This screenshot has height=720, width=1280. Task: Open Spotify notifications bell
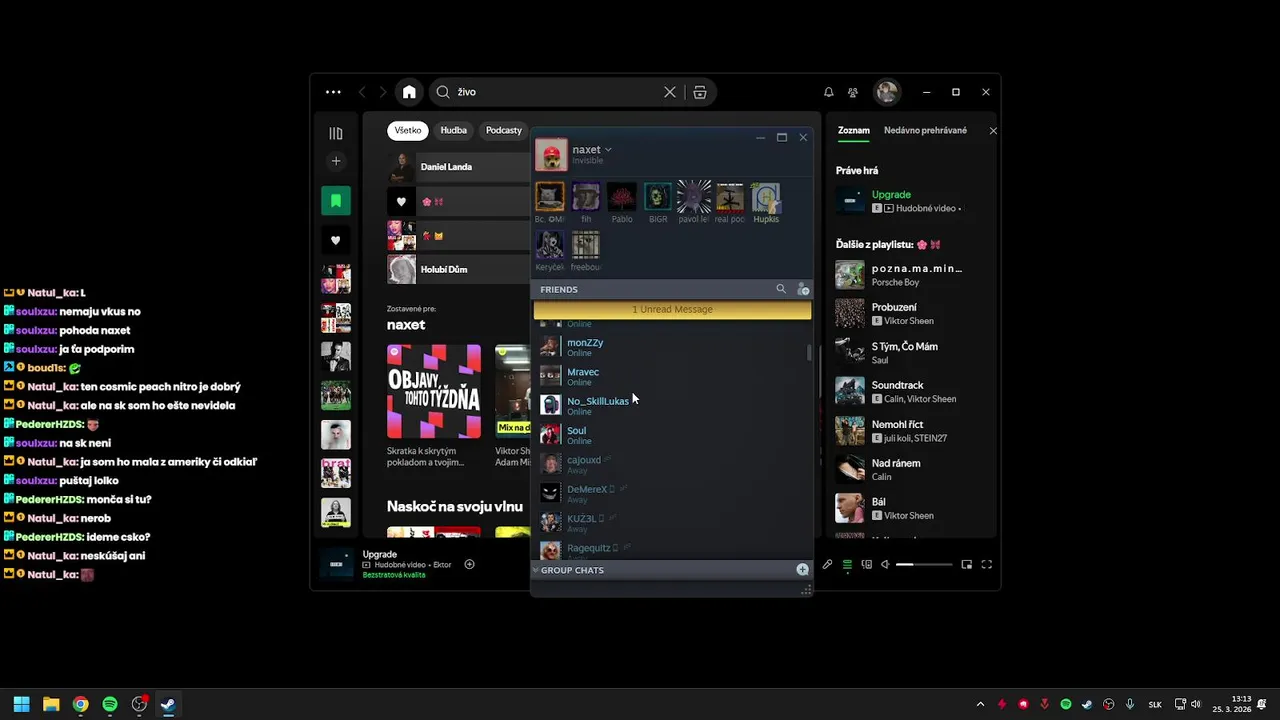point(828,92)
